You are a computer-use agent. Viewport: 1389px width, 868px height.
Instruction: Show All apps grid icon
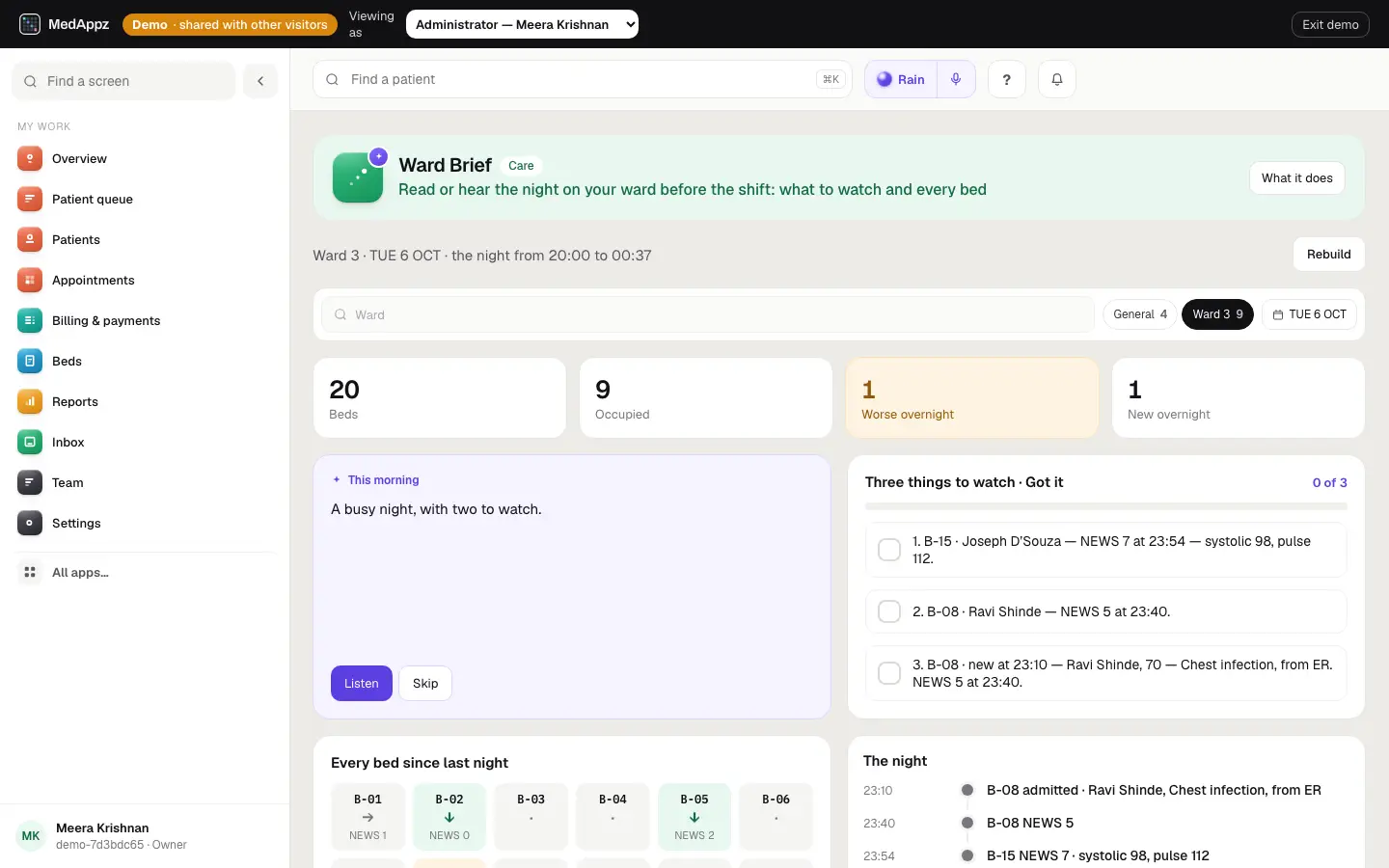click(30, 573)
